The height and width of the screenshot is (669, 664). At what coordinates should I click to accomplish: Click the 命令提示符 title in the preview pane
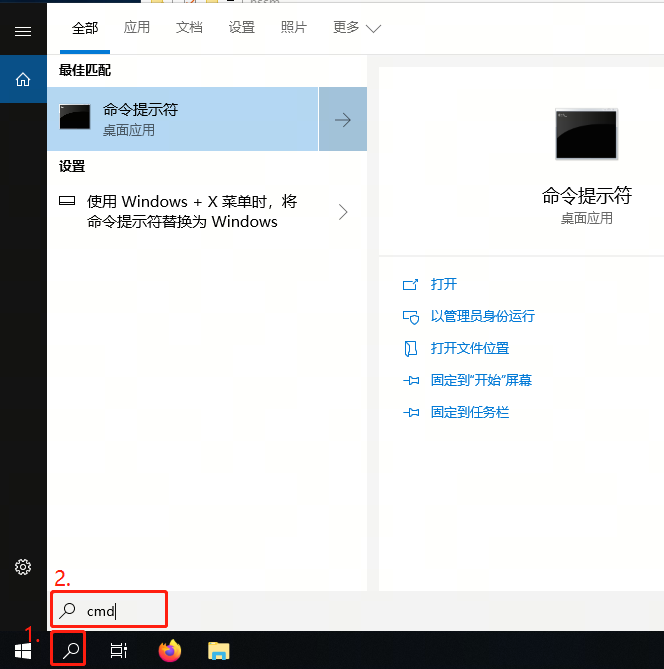click(586, 196)
